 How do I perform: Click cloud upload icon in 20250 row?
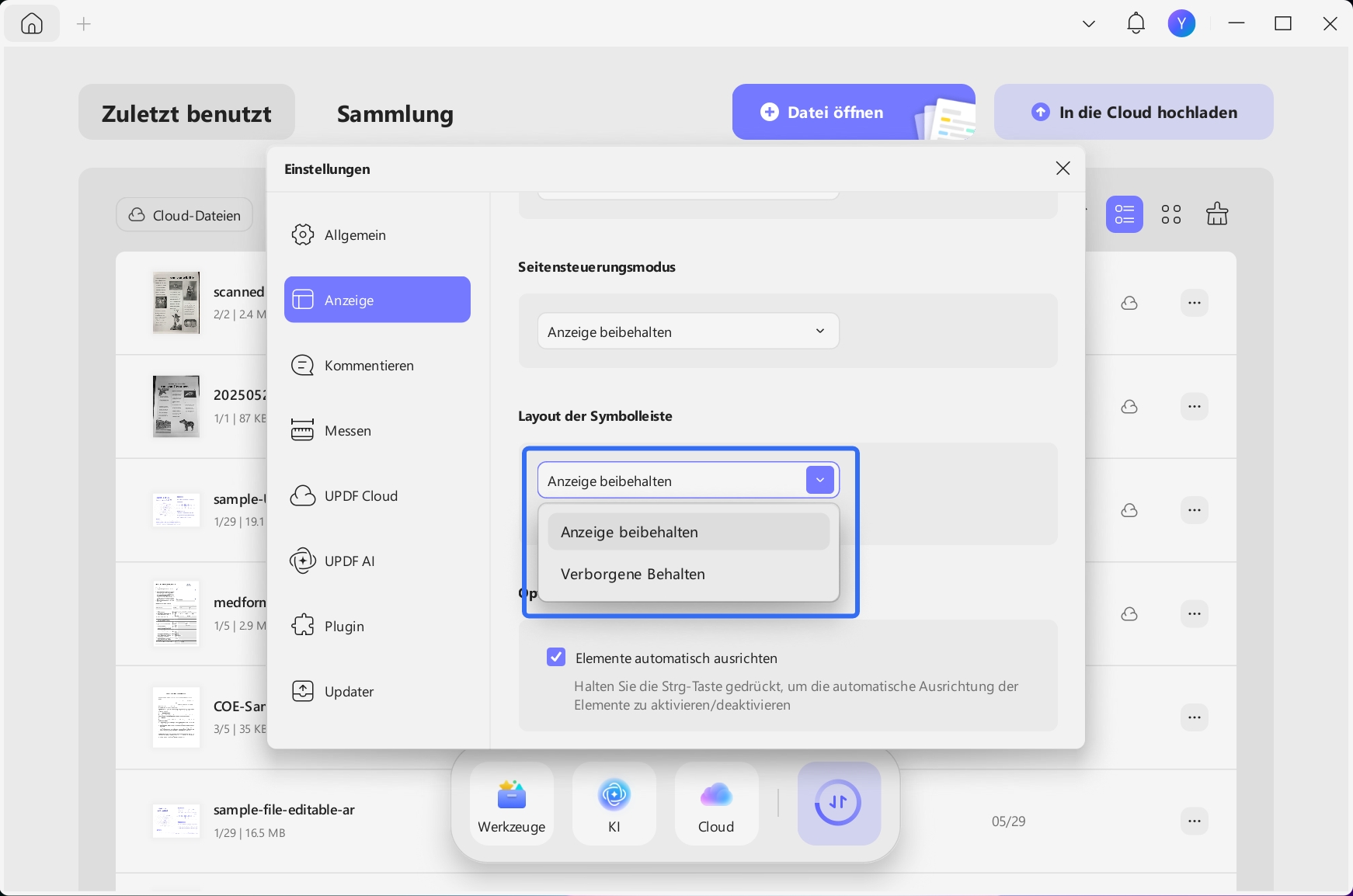[1129, 406]
